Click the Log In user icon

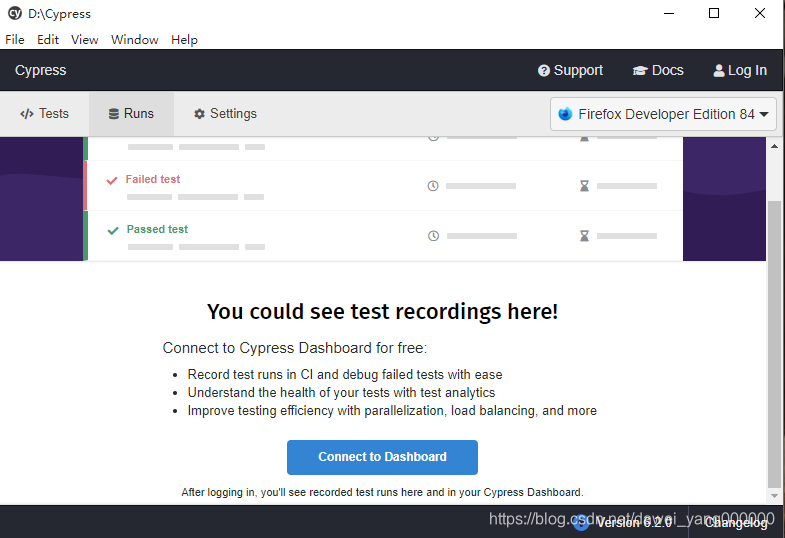tap(719, 71)
